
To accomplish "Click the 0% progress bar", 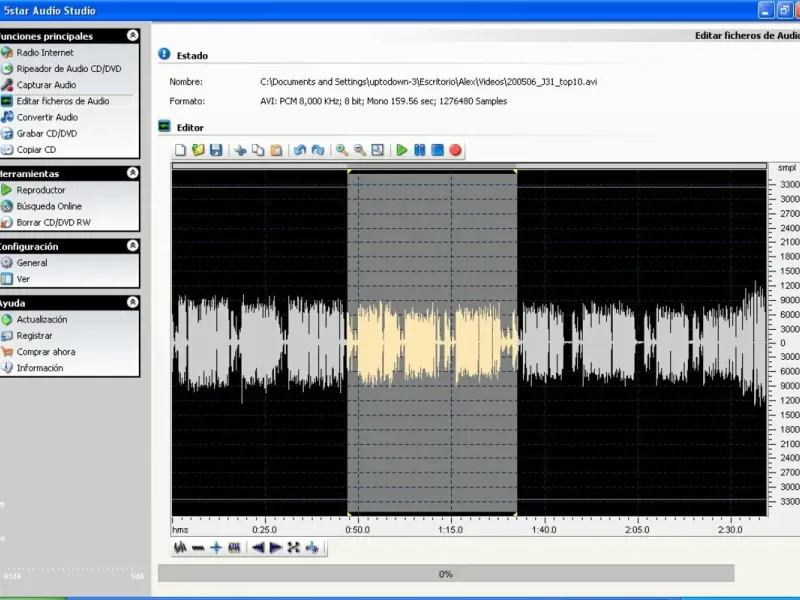I will click(x=446, y=574).
